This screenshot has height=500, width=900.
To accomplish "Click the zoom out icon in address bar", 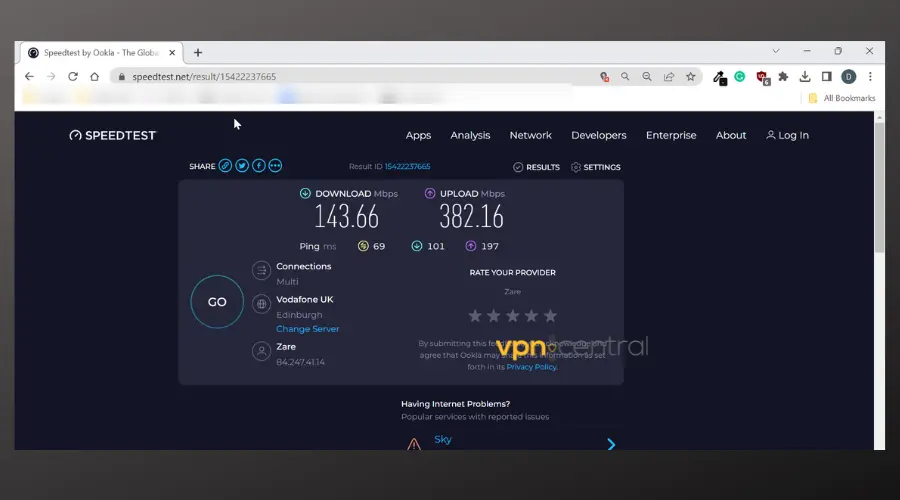I will (647, 76).
